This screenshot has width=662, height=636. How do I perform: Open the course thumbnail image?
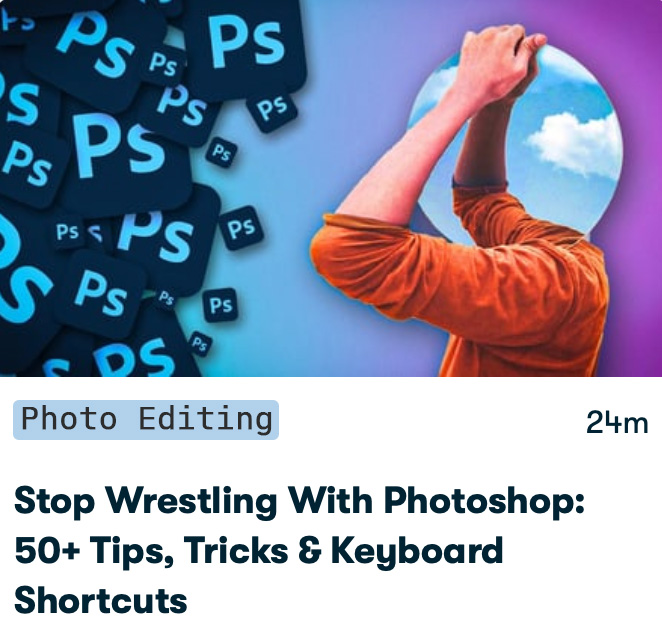pos(331,188)
